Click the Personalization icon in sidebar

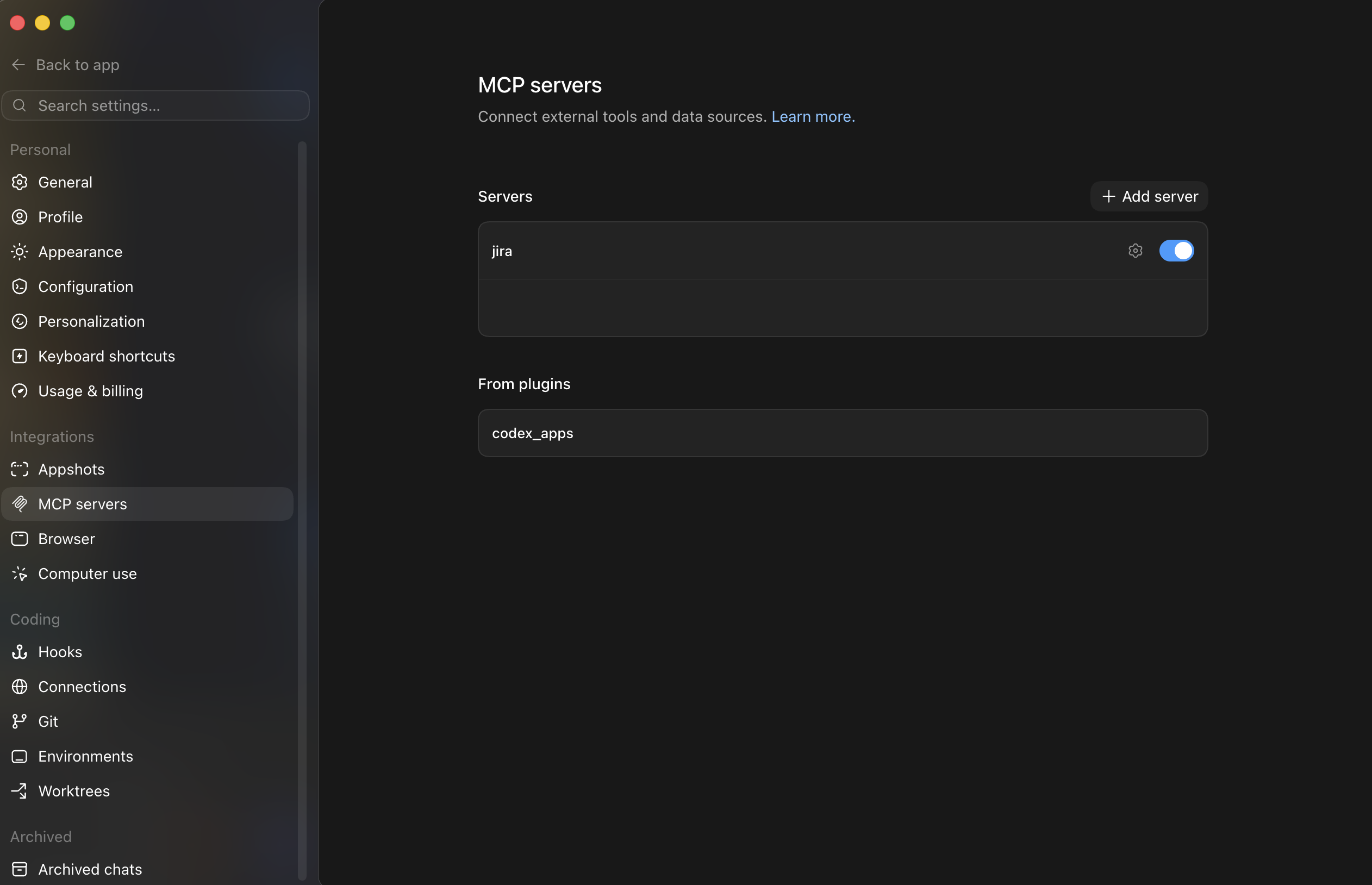(20, 321)
